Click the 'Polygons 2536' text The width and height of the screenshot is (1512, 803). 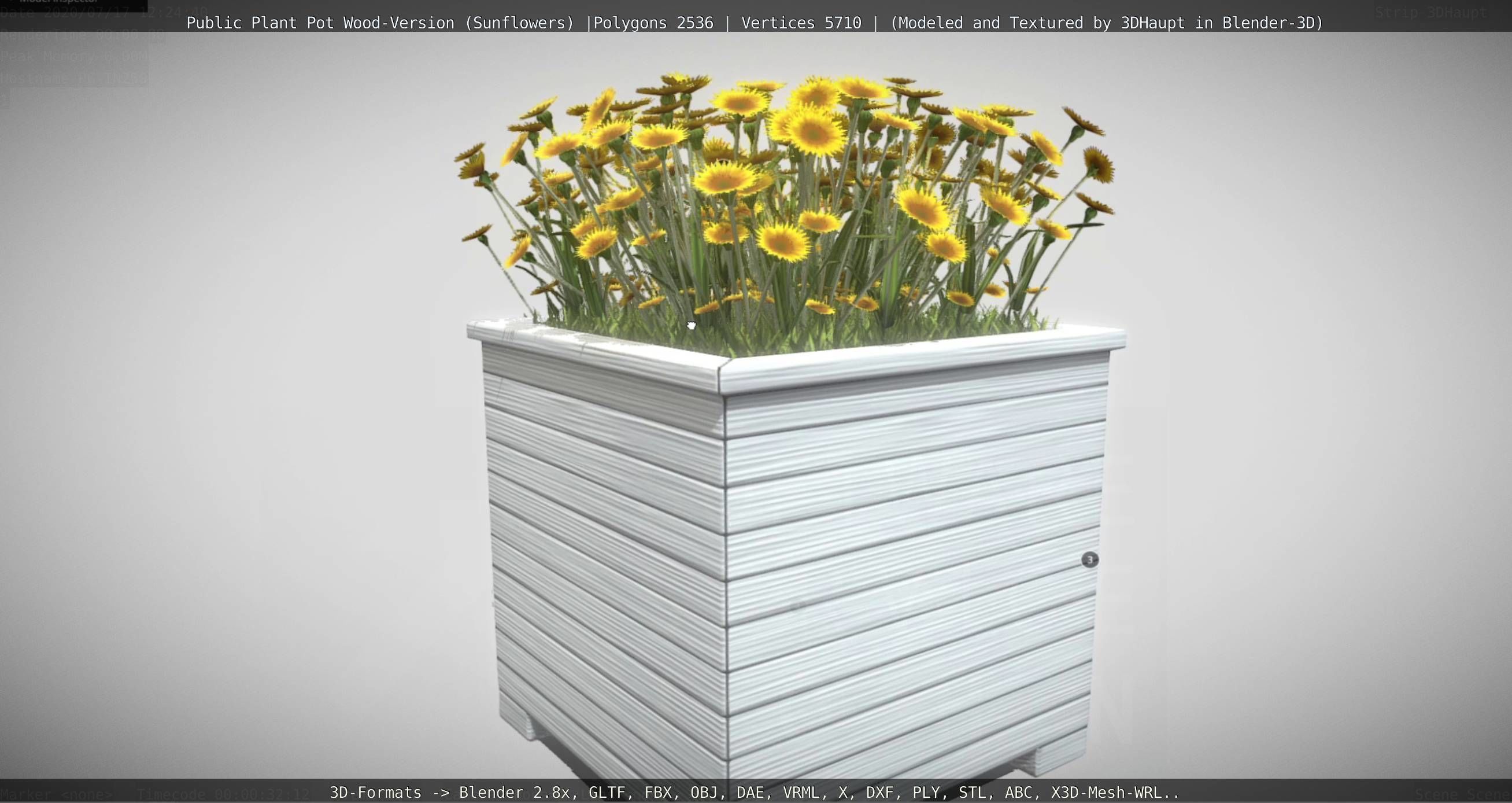pos(653,23)
